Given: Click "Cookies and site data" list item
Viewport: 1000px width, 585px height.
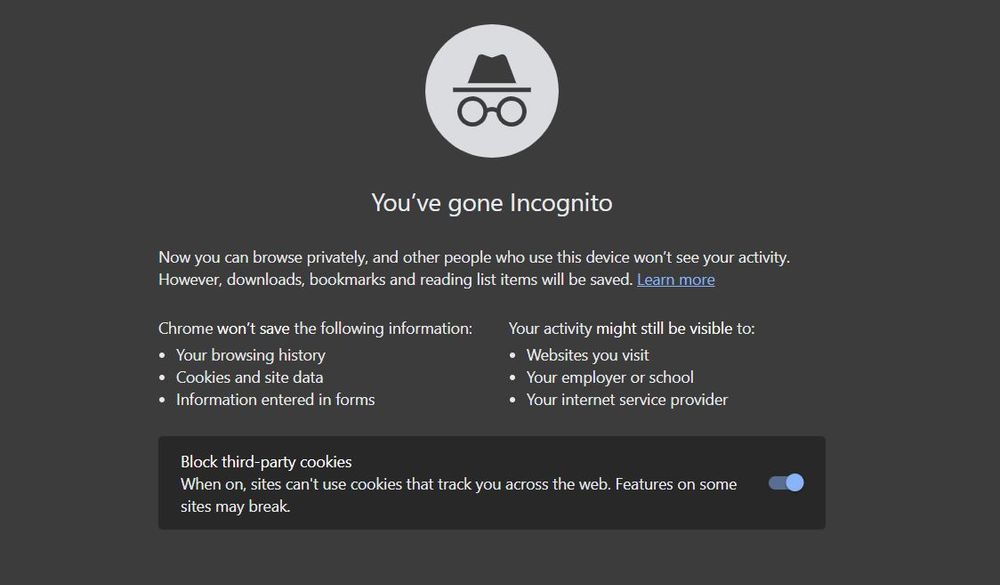Looking at the screenshot, I should click(249, 377).
